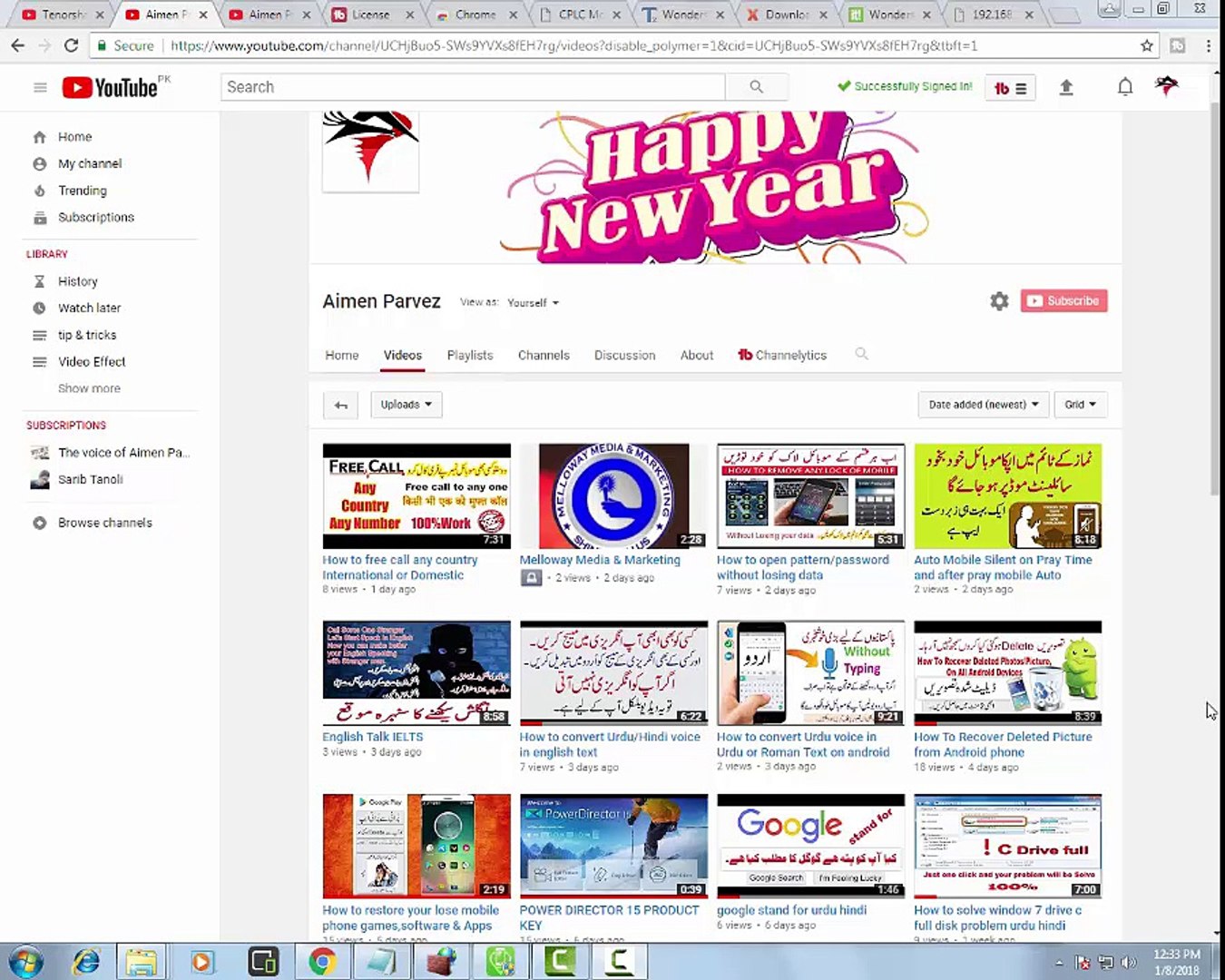Open 'Auto Mobile Silent on Pray Time' title

coord(1003,567)
